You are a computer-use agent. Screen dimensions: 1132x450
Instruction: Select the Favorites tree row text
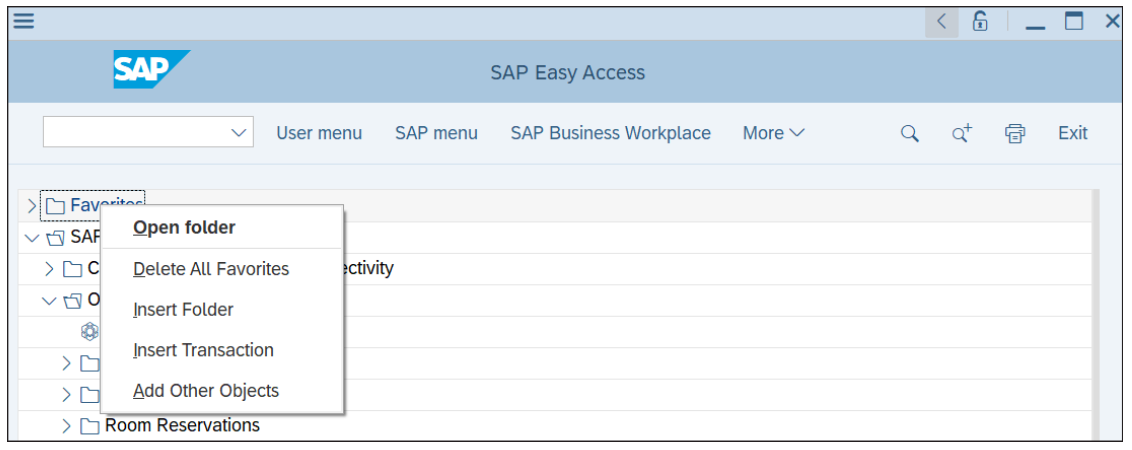(107, 206)
